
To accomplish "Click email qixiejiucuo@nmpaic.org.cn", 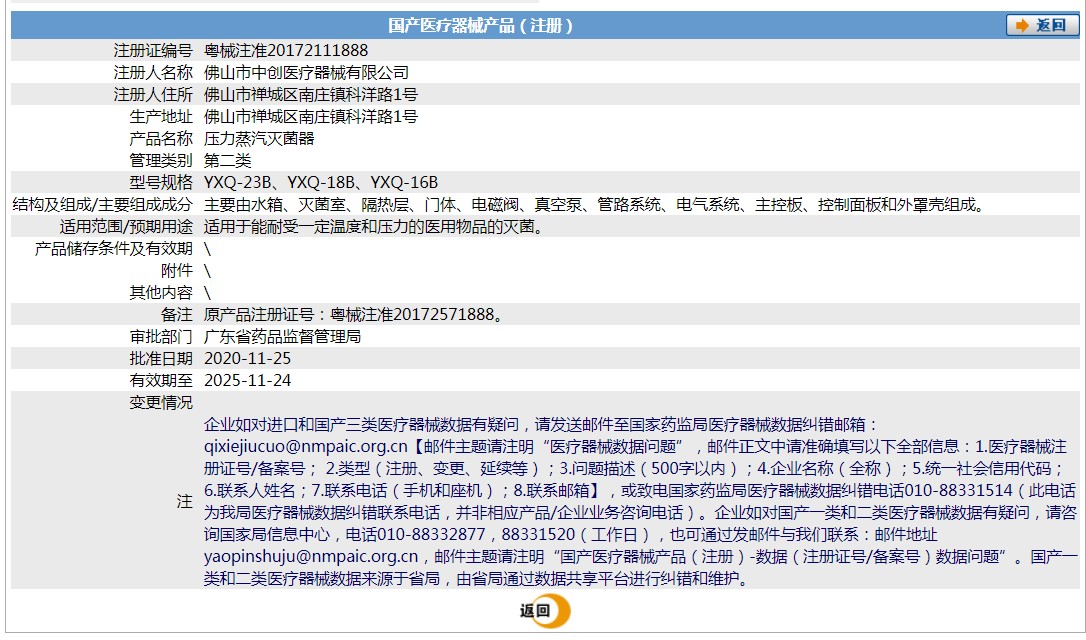I will click(305, 447).
